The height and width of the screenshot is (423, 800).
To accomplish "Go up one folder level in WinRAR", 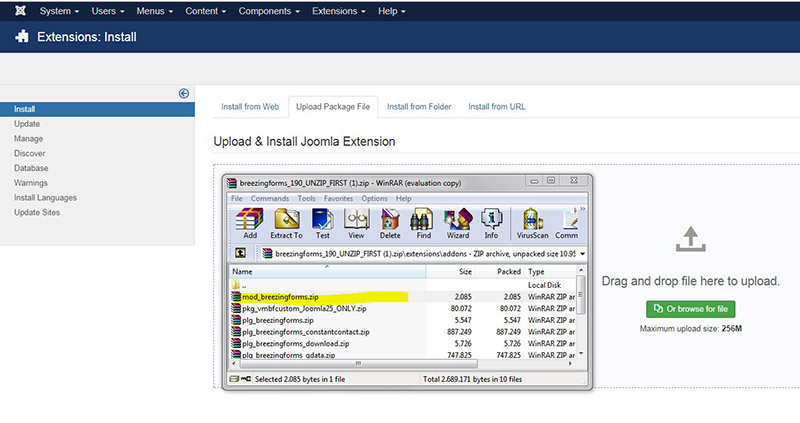I will pyautogui.click(x=240, y=253).
